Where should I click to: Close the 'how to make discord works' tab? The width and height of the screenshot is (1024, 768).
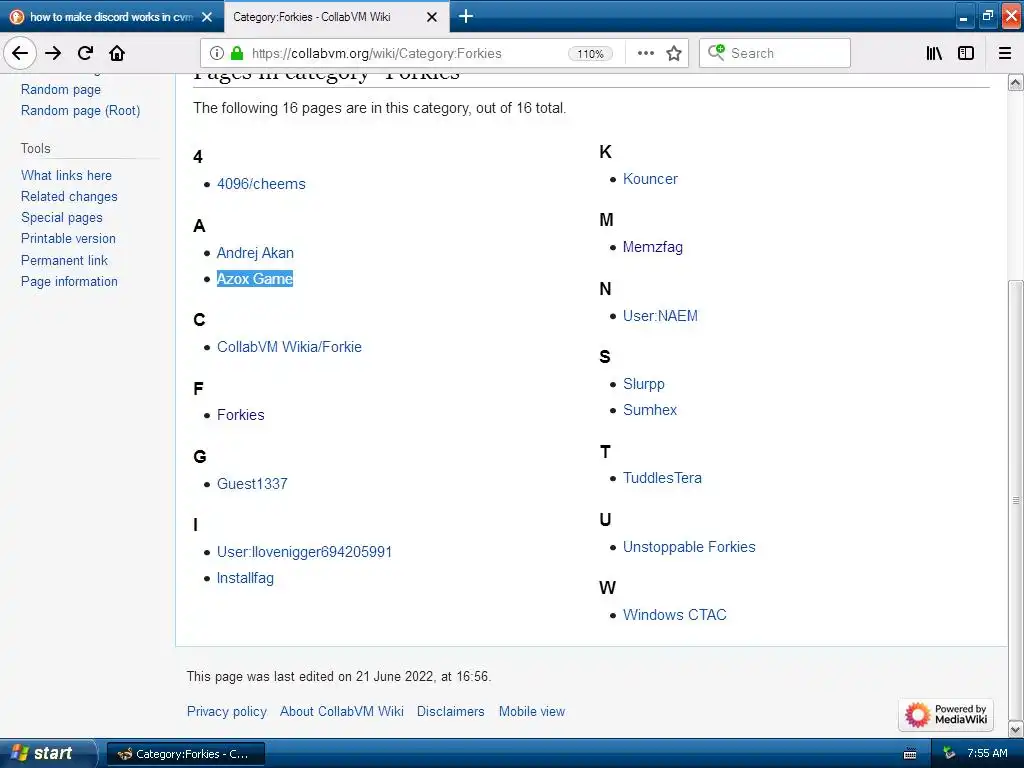pos(207,17)
